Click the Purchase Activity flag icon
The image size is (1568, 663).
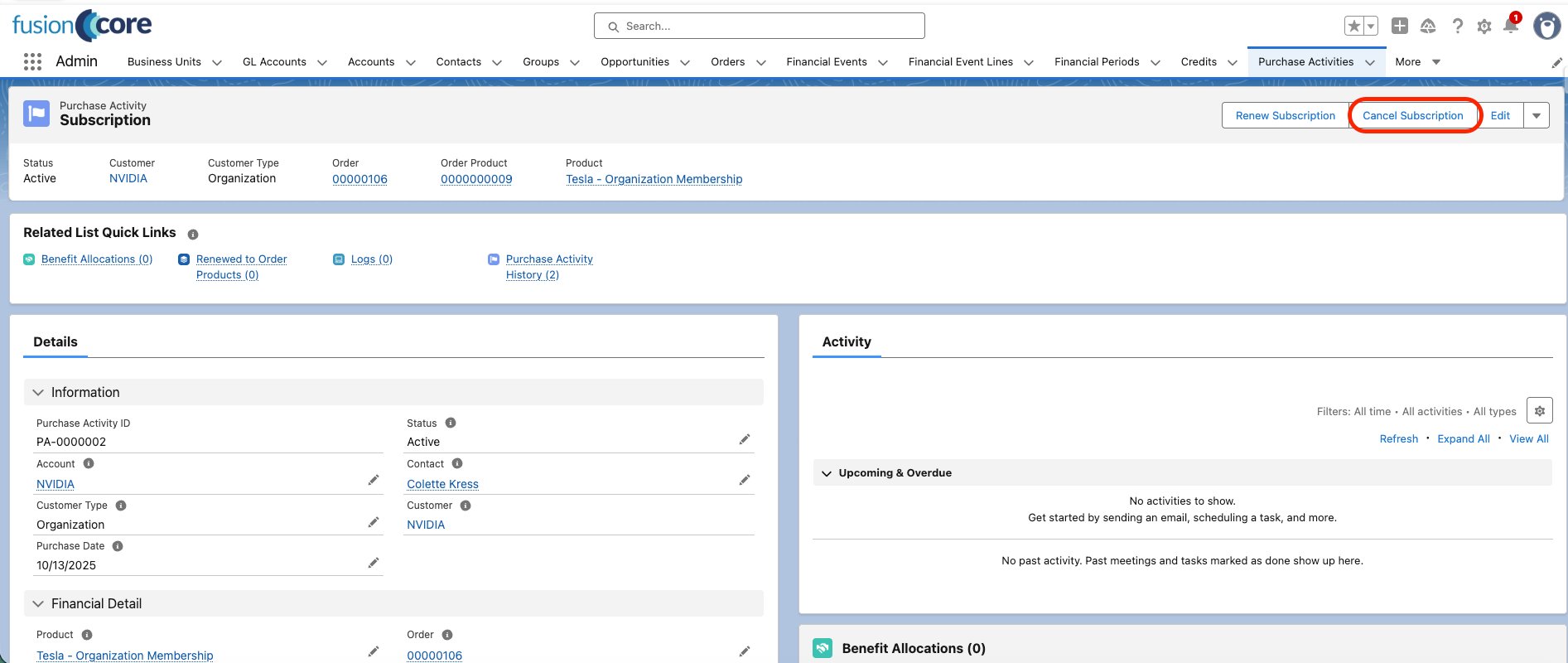tap(36, 114)
